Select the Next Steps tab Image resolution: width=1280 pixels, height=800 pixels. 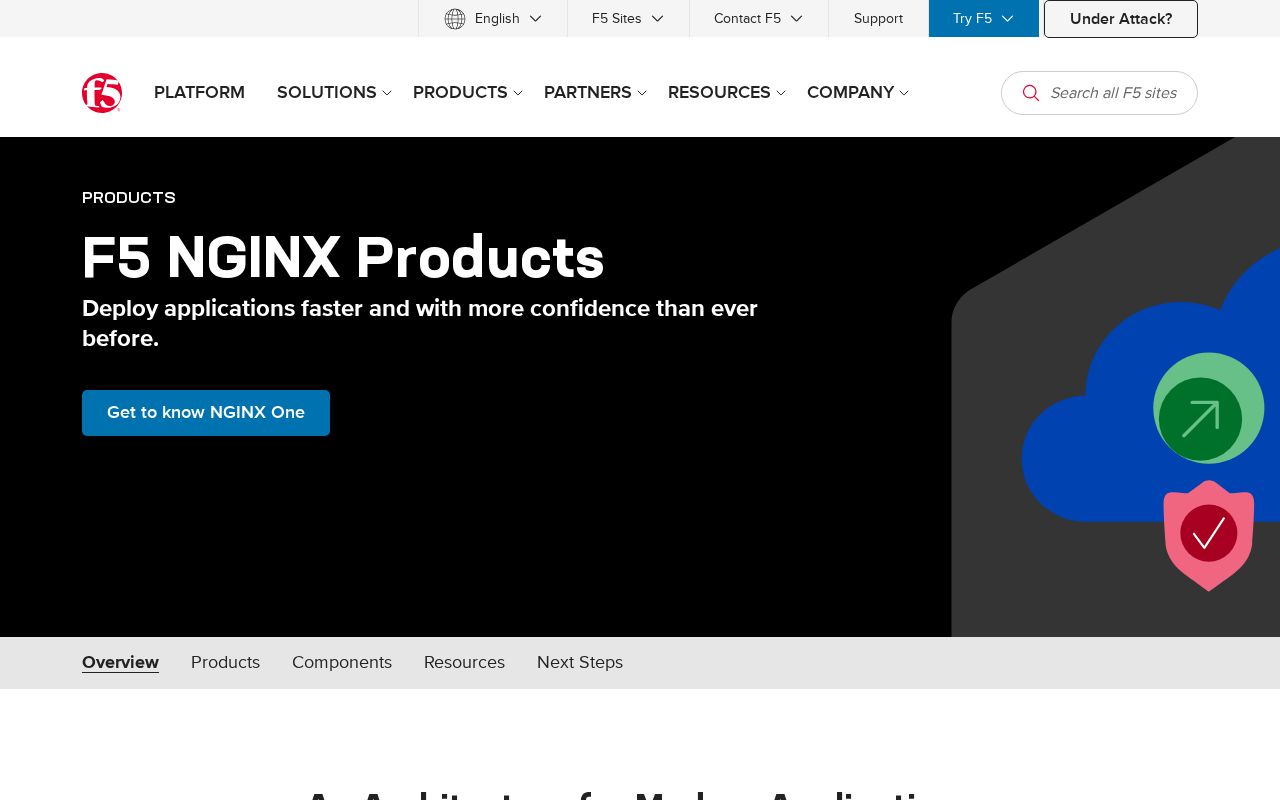point(580,662)
